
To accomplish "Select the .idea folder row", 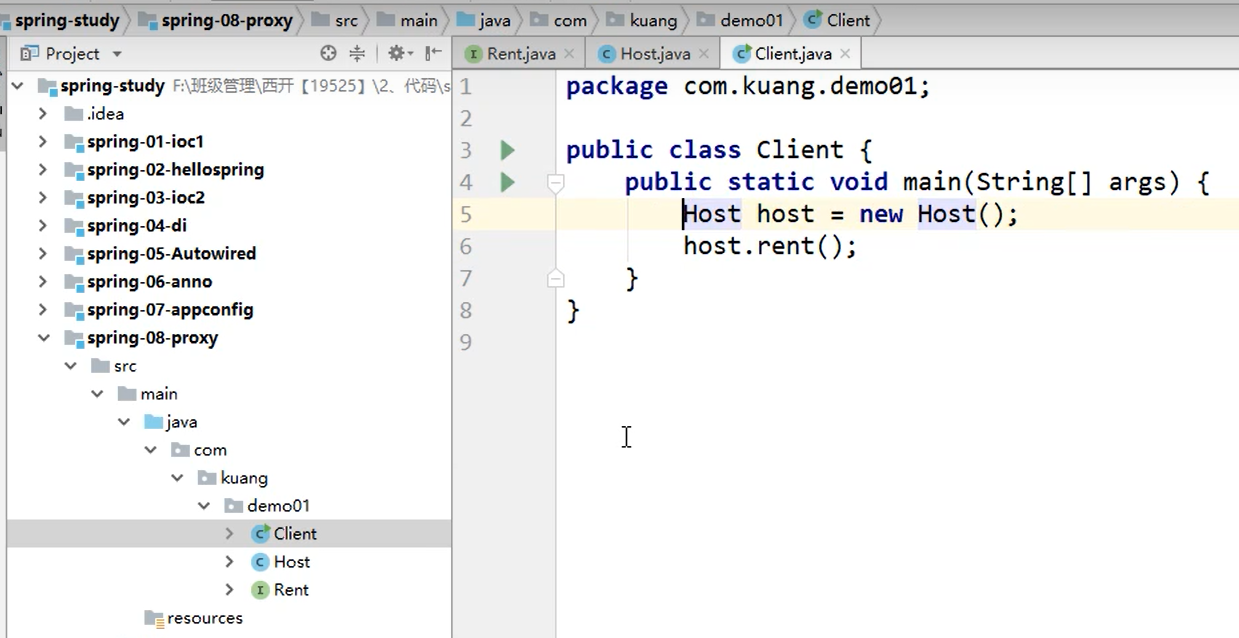I will pos(229,114).
